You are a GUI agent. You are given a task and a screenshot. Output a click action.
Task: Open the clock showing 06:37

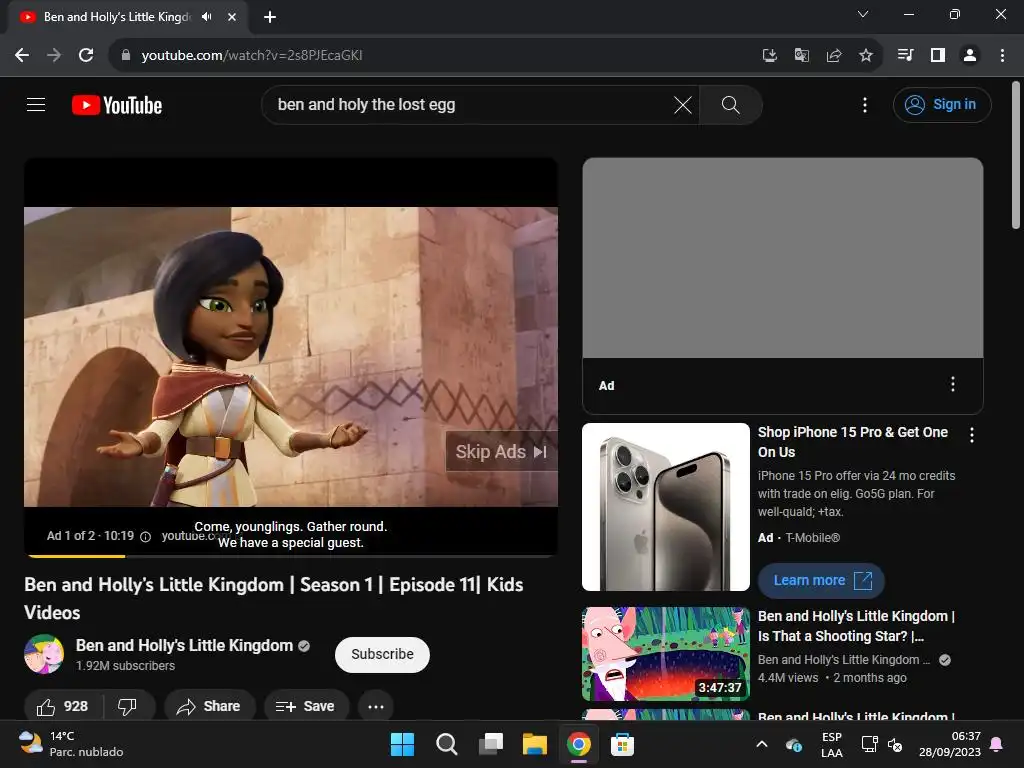(x=950, y=744)
